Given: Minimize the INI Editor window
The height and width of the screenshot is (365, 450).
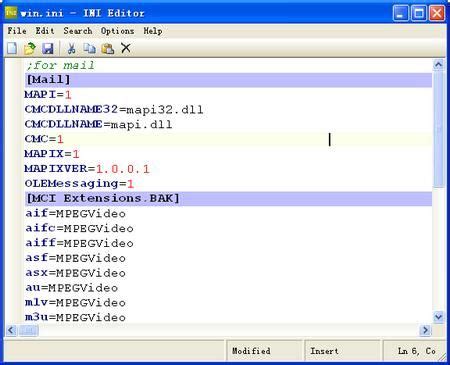Looking at the screenshot, I should pyautogui.click(x=400, y=13).
